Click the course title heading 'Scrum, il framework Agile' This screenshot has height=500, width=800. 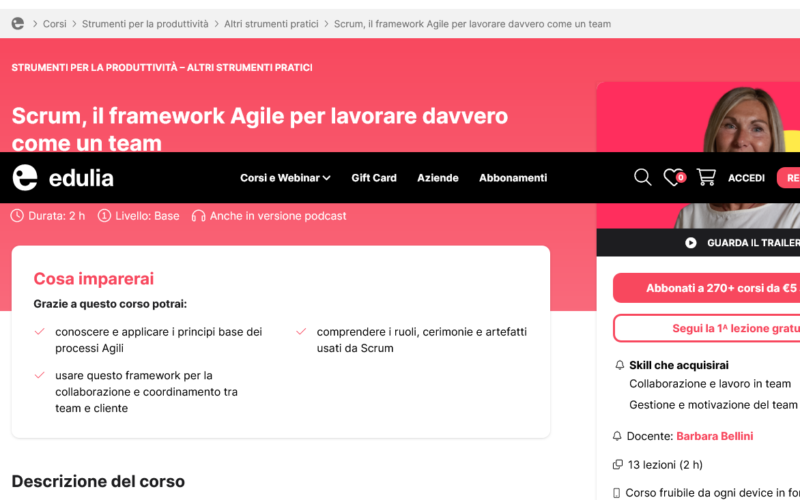260,129
